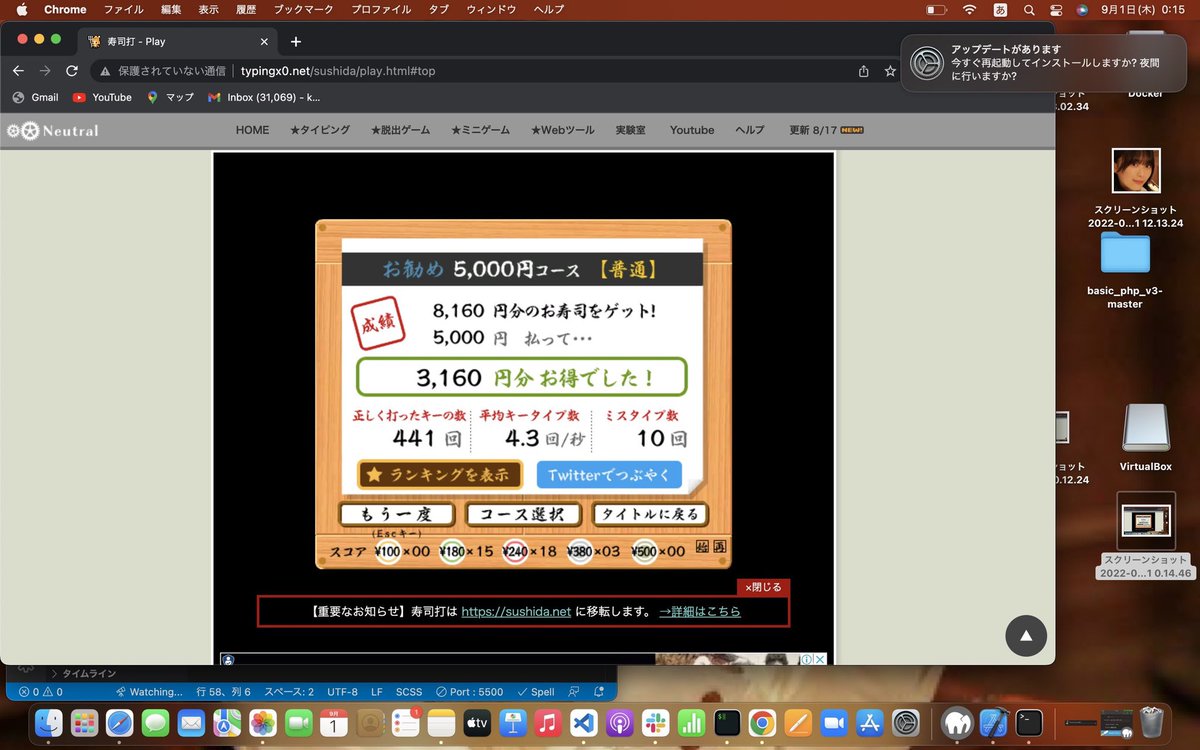Viewport: 1200px width, 750px height.
Task: Open zoom app from the dock
Action: pos(833,722)
